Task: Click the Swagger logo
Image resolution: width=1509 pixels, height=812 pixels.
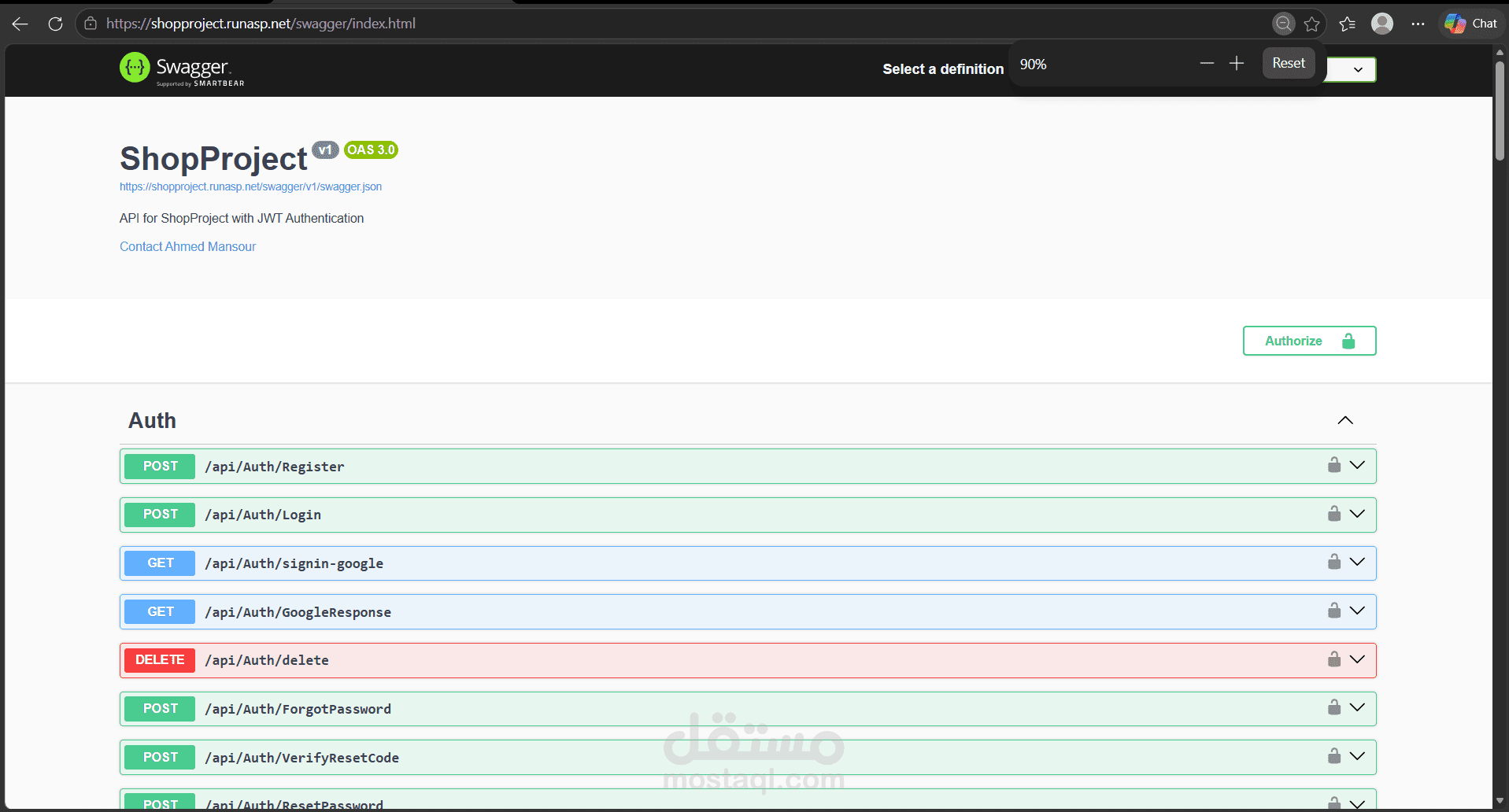Action: [x=182, y=69]
